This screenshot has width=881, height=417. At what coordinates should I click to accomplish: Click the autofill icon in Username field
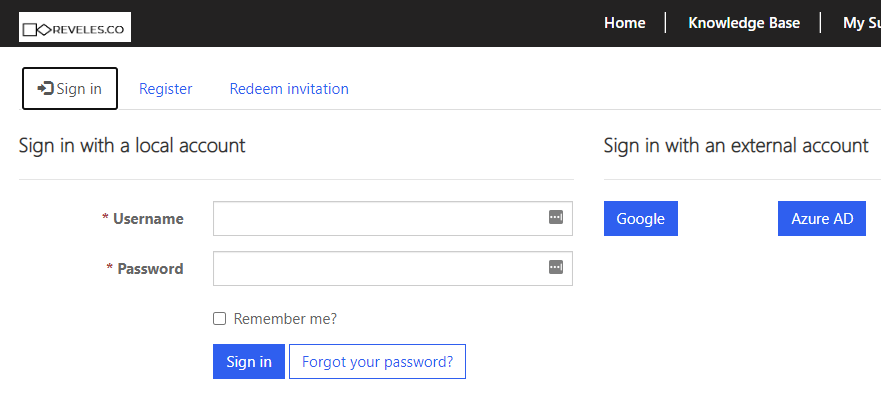tap(556, 217)
